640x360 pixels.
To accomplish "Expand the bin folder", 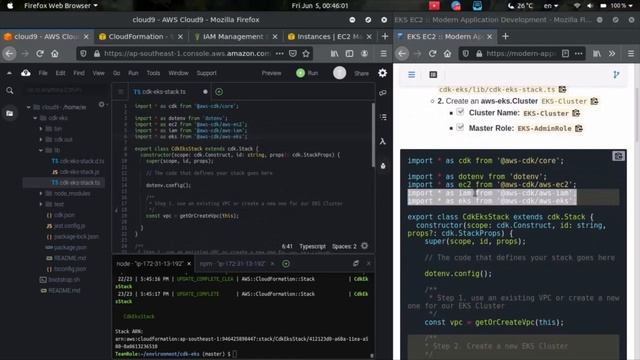I will point(41,129).
